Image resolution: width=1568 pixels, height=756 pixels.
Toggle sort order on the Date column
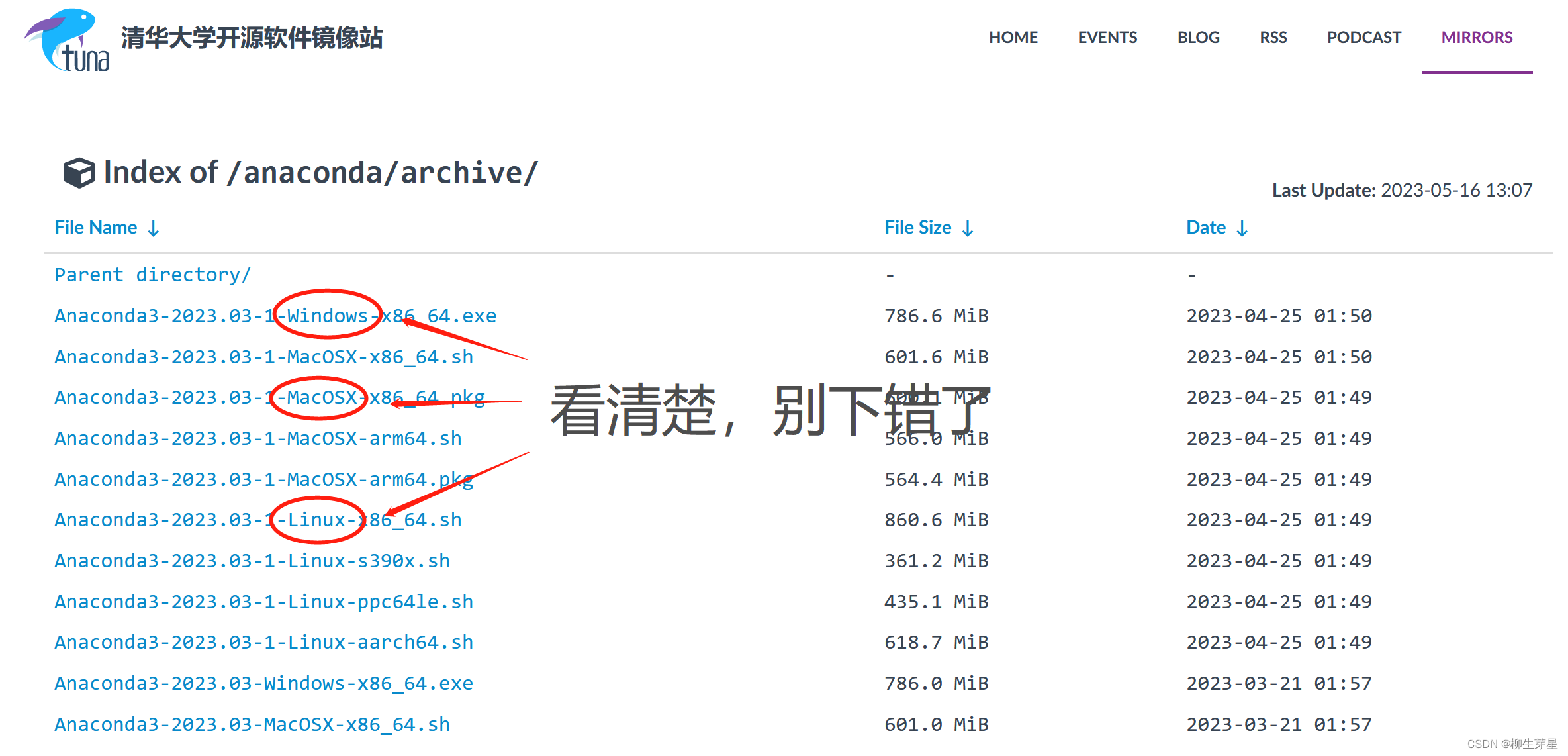tap(1205, 227)
